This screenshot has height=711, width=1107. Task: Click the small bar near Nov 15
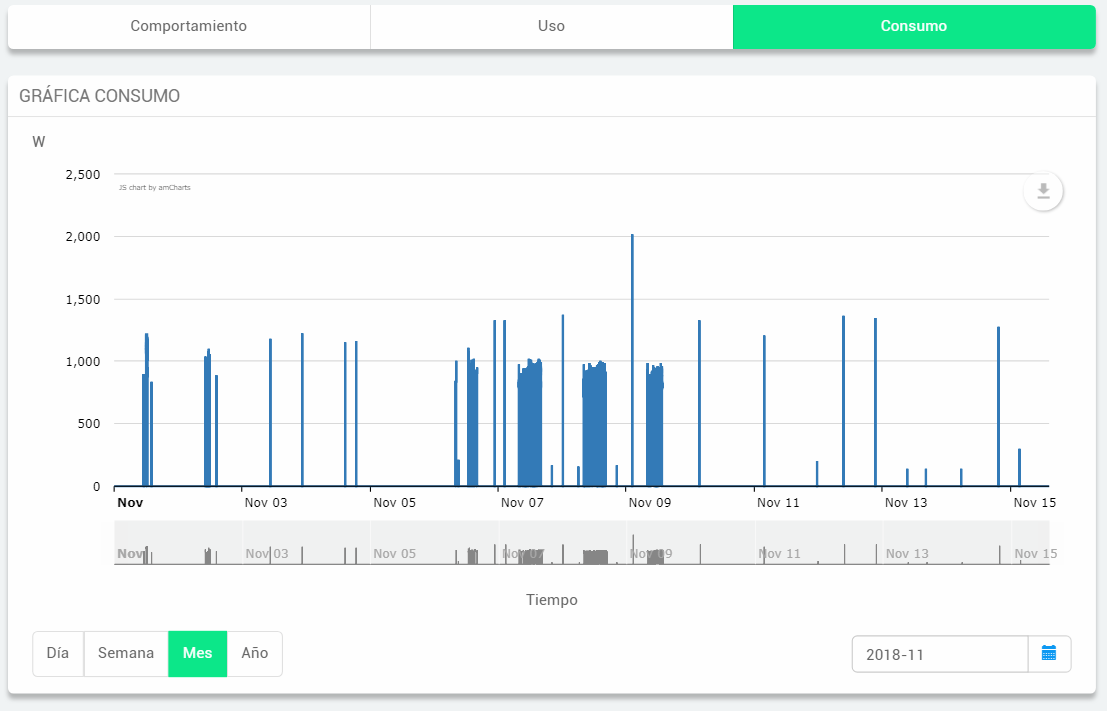coord(1019,468)
